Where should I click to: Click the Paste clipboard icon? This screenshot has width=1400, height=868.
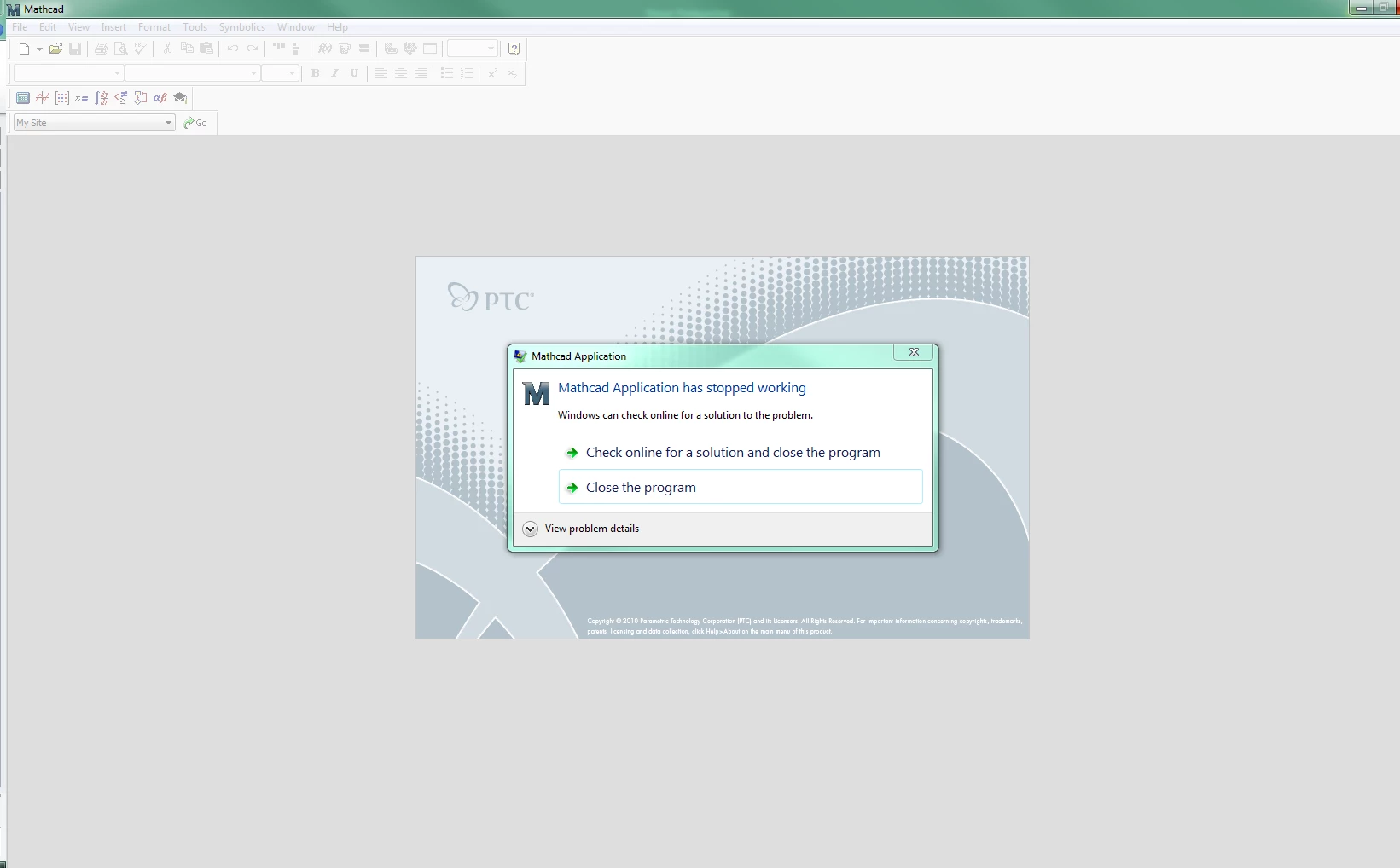(206, 49)
